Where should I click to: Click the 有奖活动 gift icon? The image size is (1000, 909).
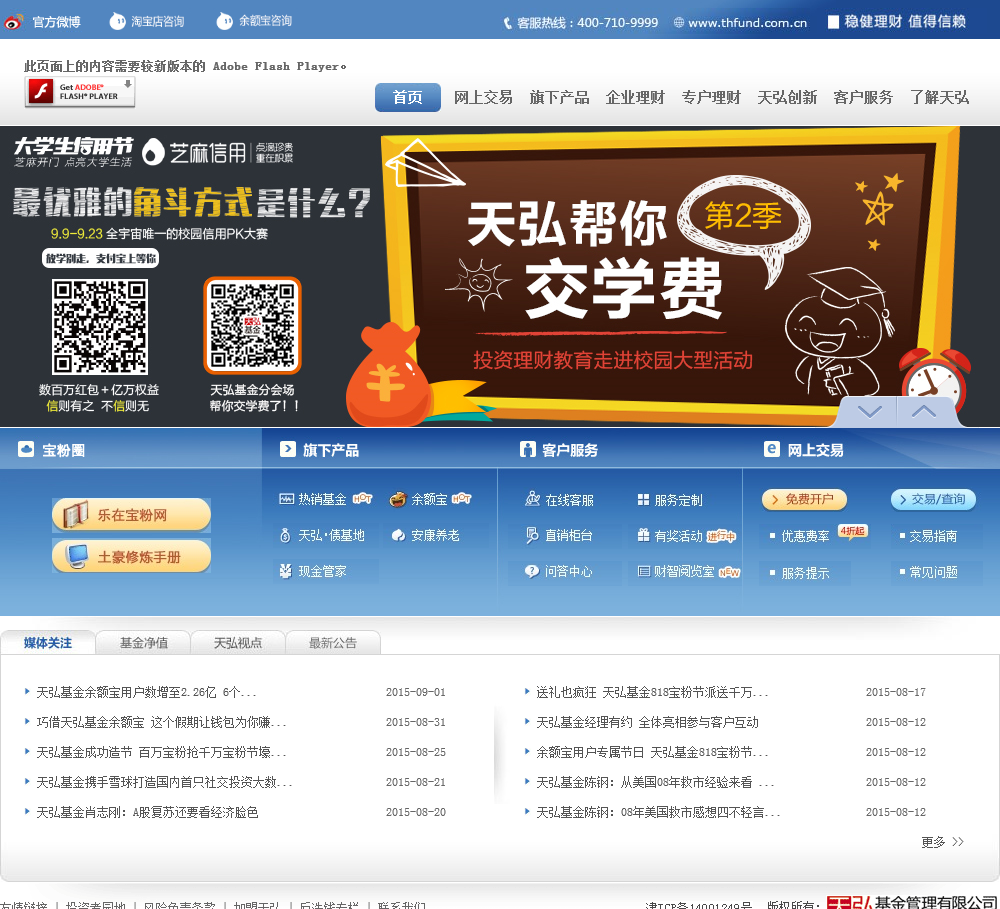643,535
